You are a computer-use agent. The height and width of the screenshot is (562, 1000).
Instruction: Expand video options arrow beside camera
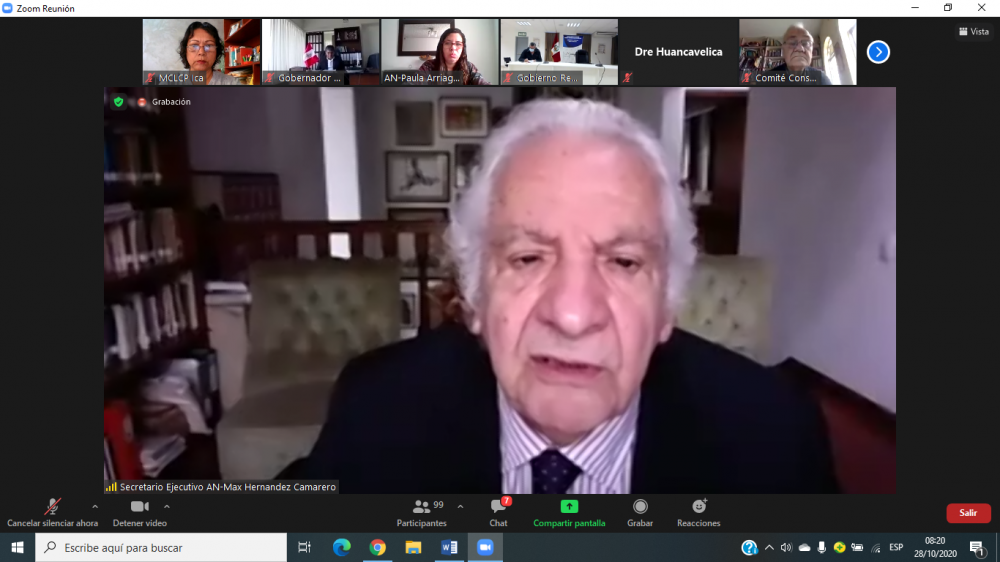click(x=166, y=506)
